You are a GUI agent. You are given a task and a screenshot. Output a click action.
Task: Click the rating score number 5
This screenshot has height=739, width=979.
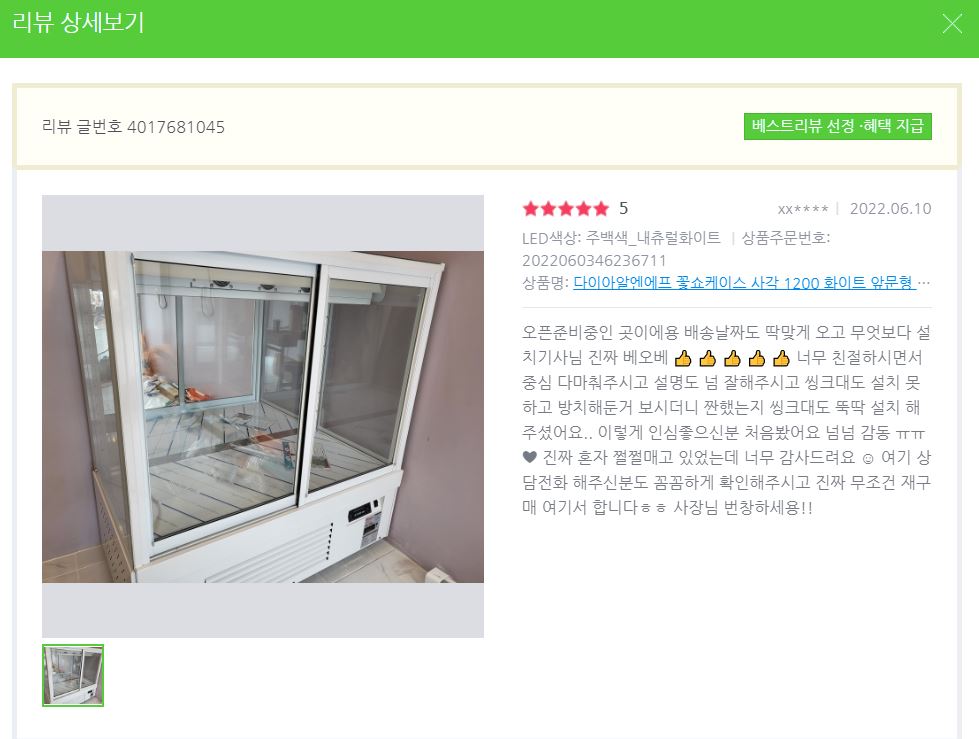coord(623,208)
